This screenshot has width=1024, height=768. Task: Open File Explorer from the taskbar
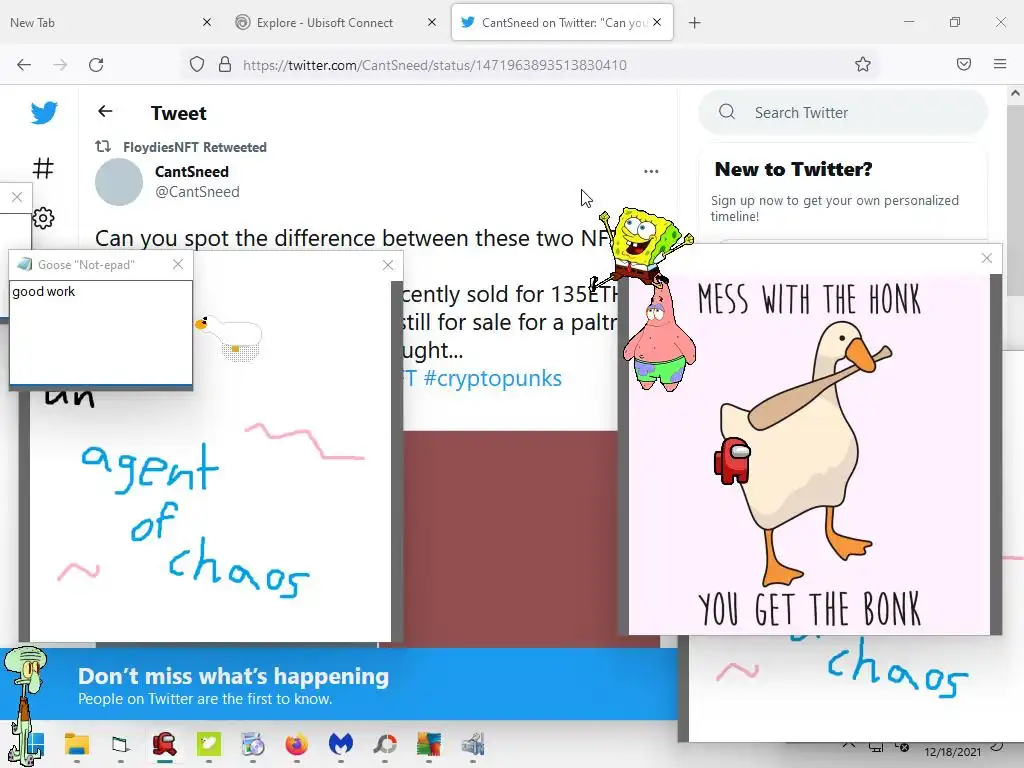point(76,744)
